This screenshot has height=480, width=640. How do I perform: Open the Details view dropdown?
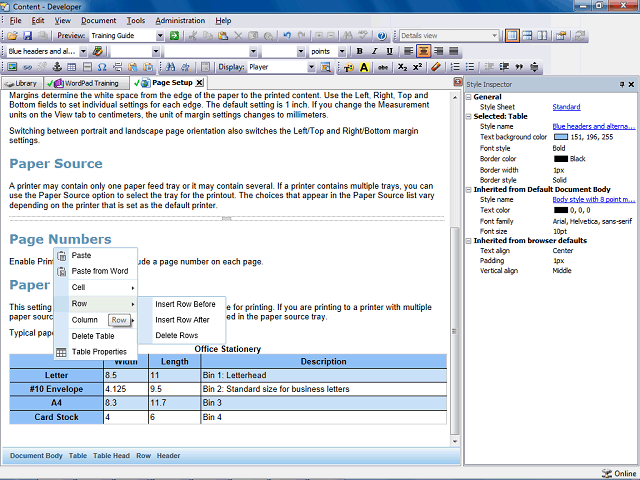click(x=494, y=36)
